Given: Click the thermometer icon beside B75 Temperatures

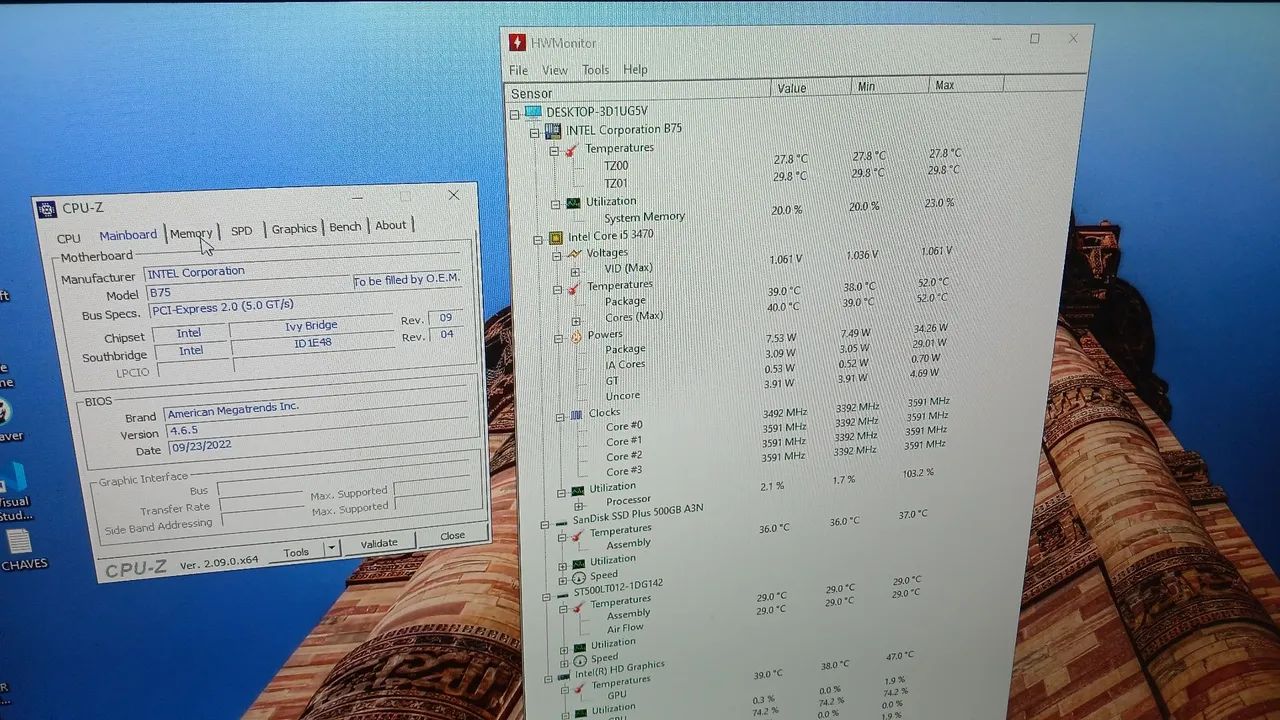Looking at the screenshot, I should (571, 150).
